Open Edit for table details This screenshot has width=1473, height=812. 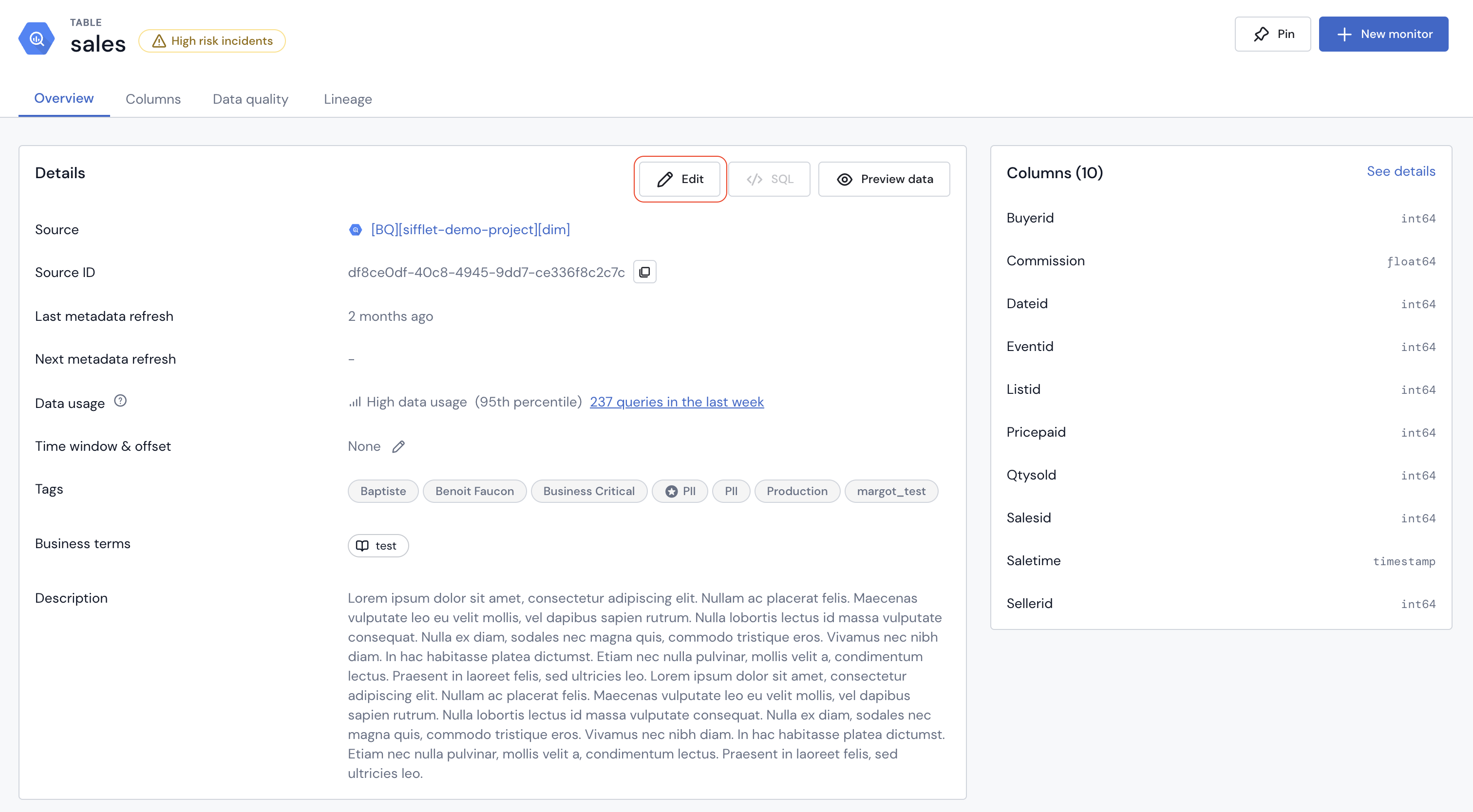pyautogui.click(x=680, y=180)
